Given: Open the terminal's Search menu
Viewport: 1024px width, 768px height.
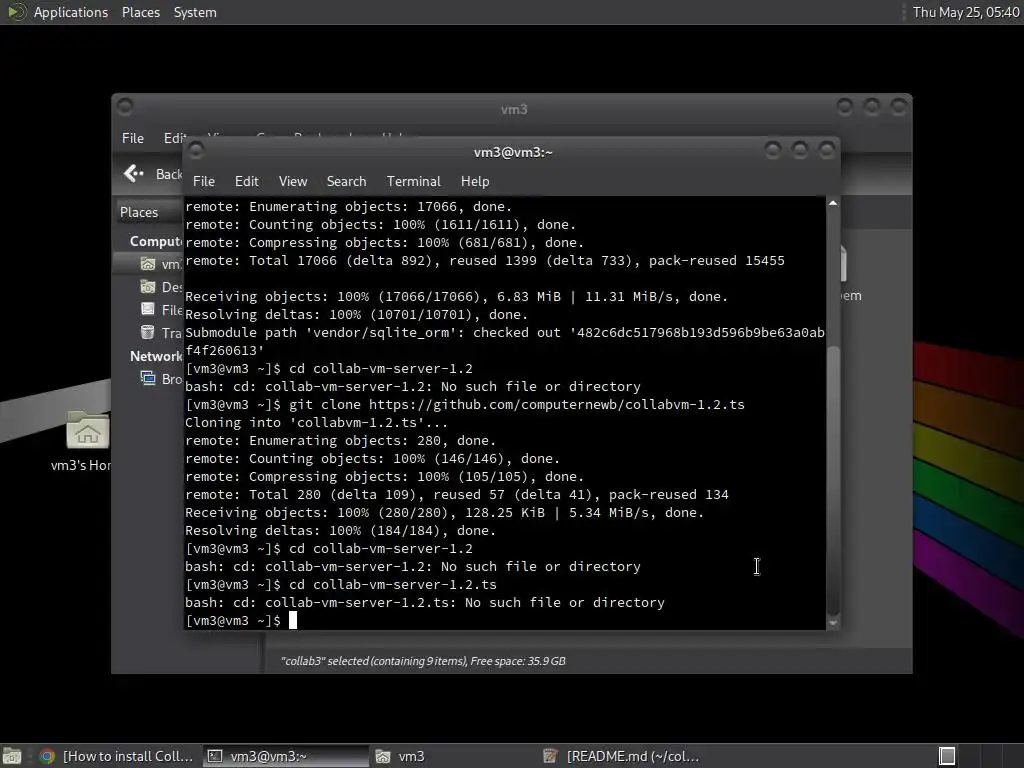Looking at the screenshot, I should click(346, 181).
